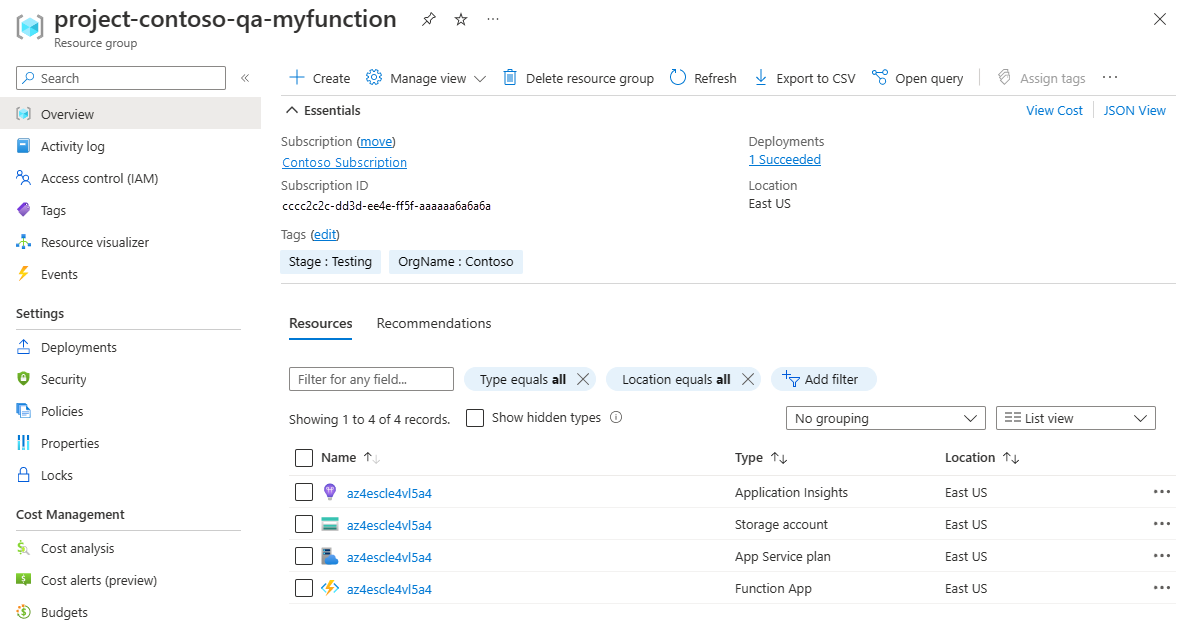Open the Contoso Subscription link
1179x620 pixels.
(344, 162)
